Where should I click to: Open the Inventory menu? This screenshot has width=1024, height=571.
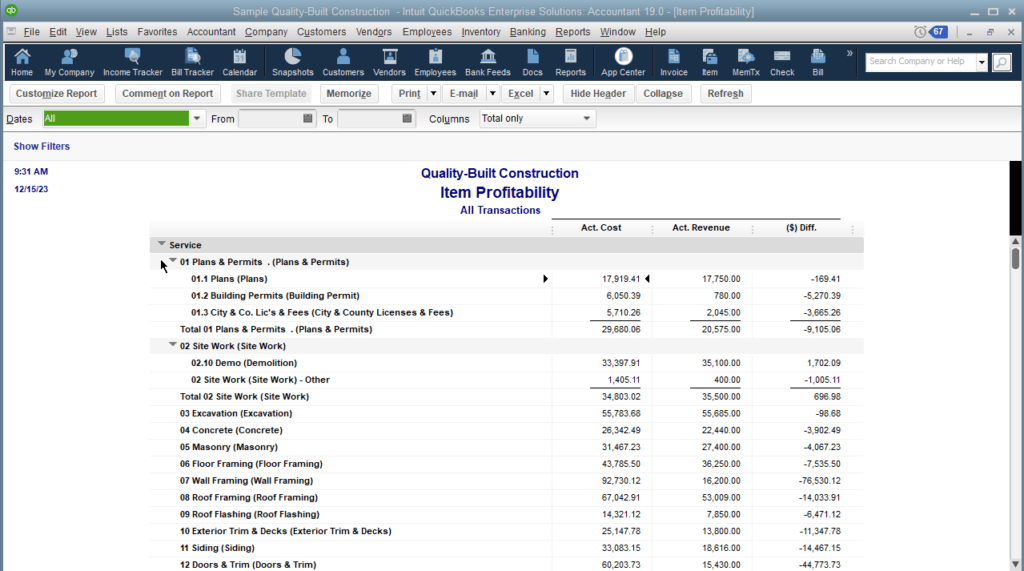[x=481, y=31]
